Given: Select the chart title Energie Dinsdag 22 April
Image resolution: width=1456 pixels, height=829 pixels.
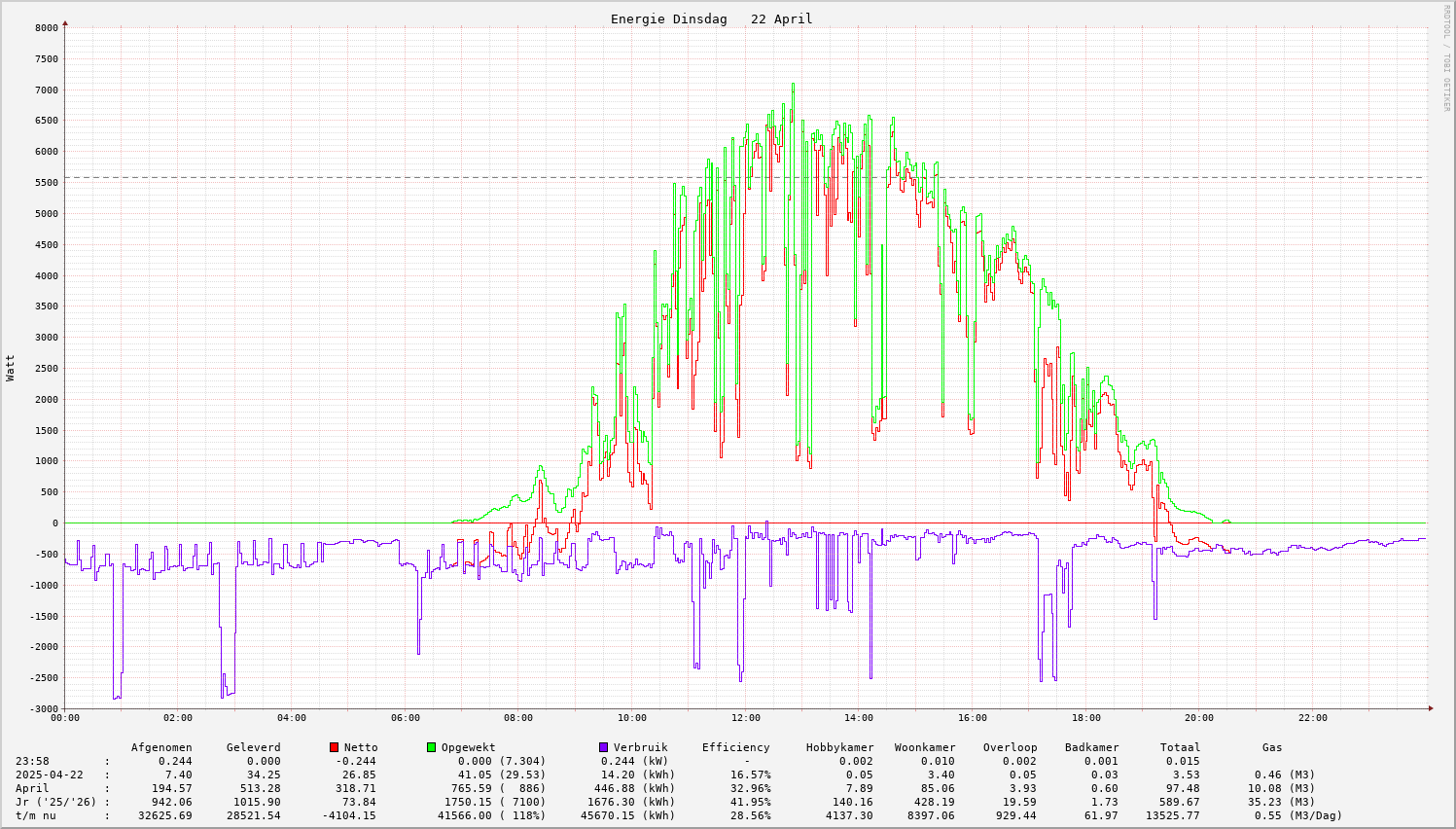Looking at the screenshot, I should (711, 19).
